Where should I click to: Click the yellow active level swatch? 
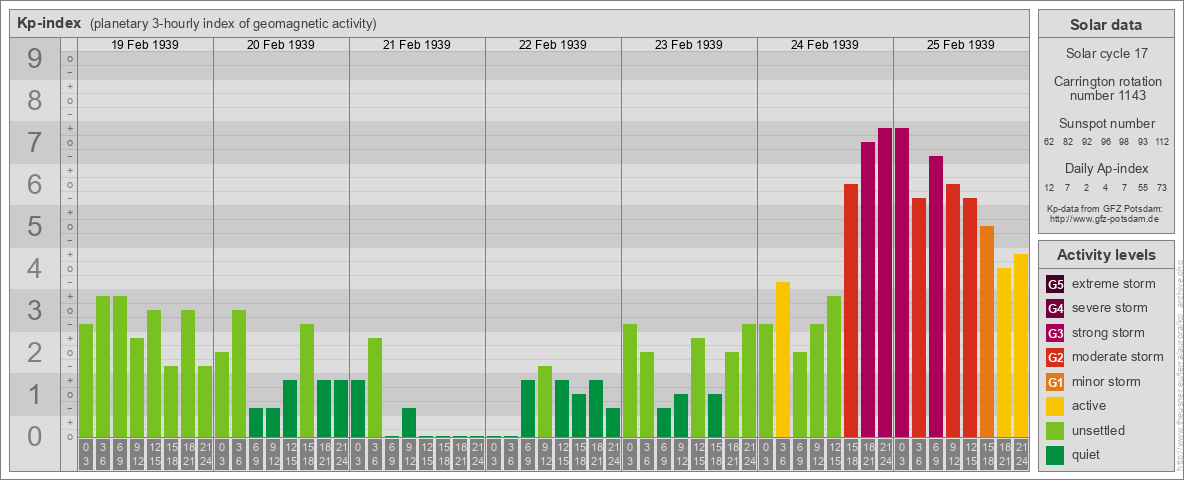(1055, 406)
